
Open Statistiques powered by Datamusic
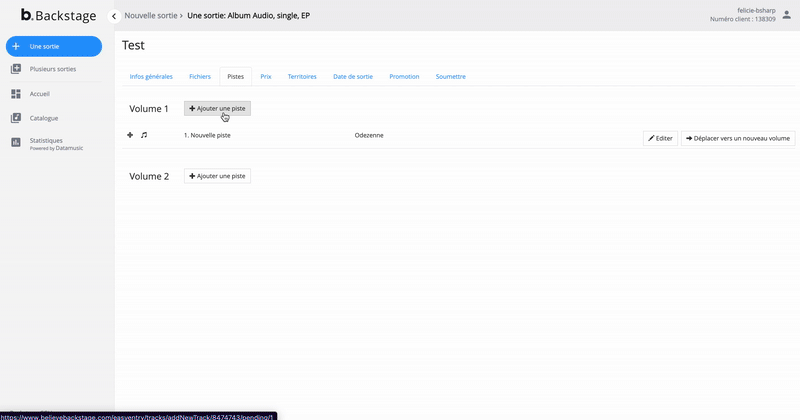click(x=56, y=144)
